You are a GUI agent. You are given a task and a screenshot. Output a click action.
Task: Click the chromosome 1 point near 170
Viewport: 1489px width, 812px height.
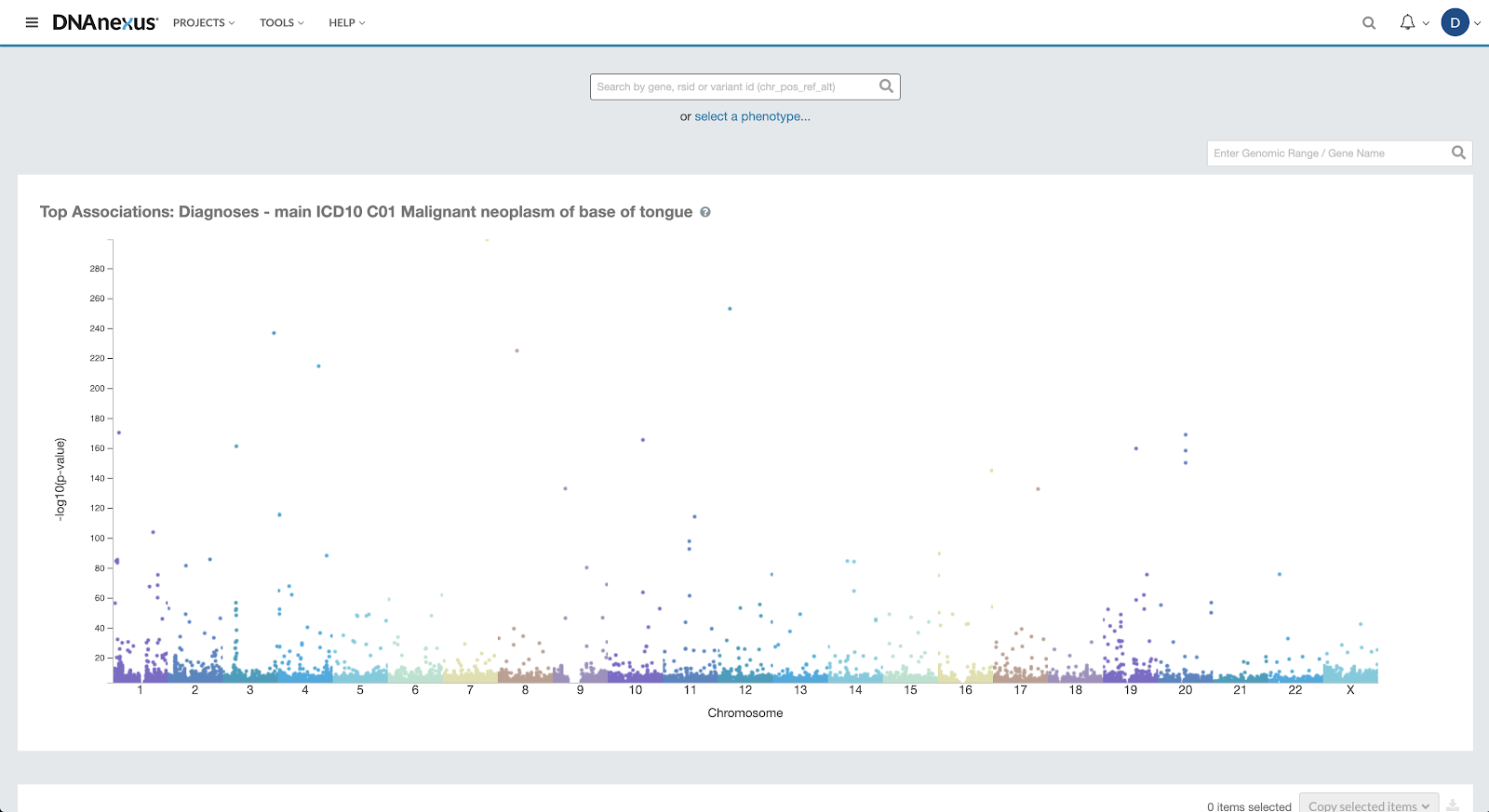119,433
